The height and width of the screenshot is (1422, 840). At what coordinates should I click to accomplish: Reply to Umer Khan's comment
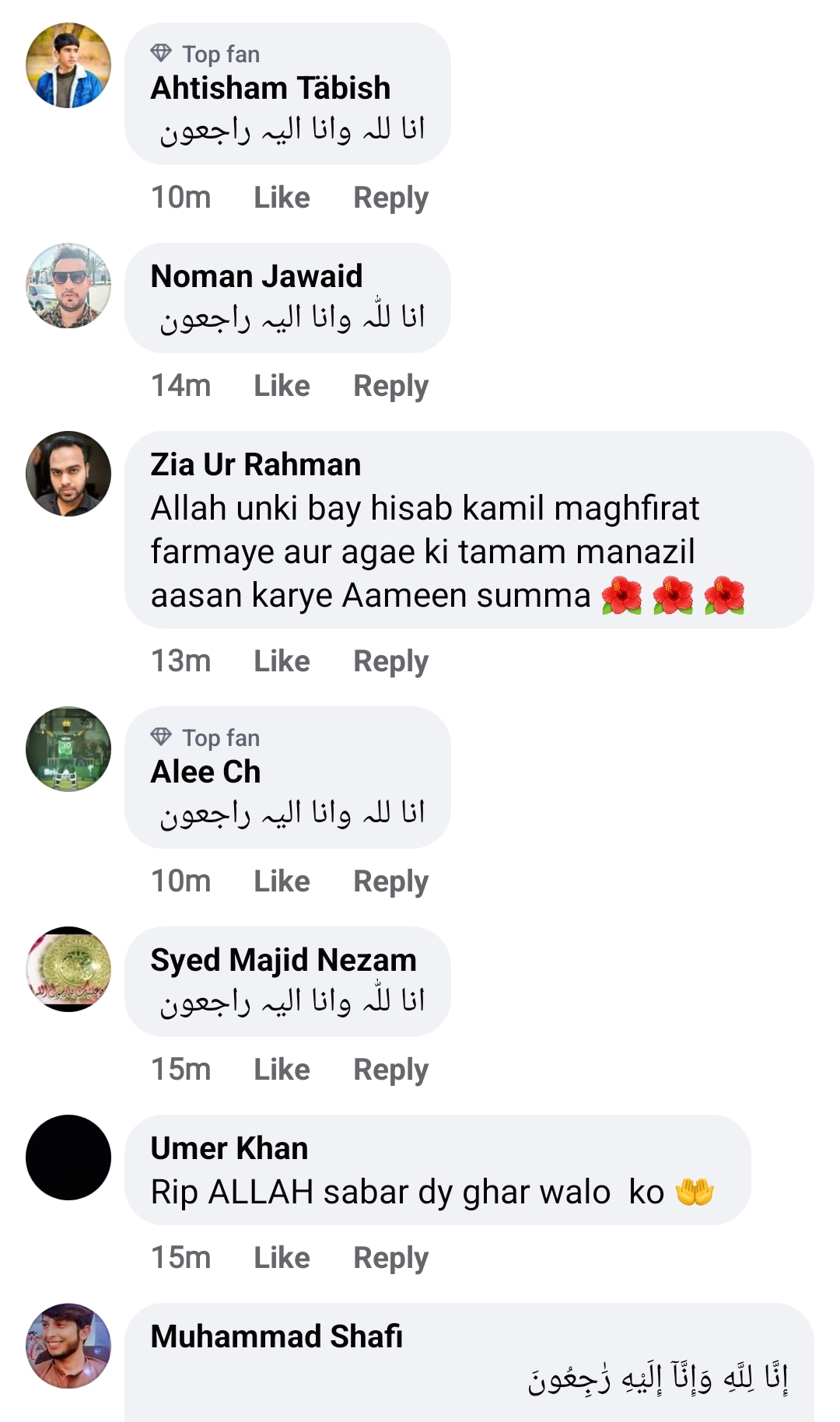point(390,1258)
